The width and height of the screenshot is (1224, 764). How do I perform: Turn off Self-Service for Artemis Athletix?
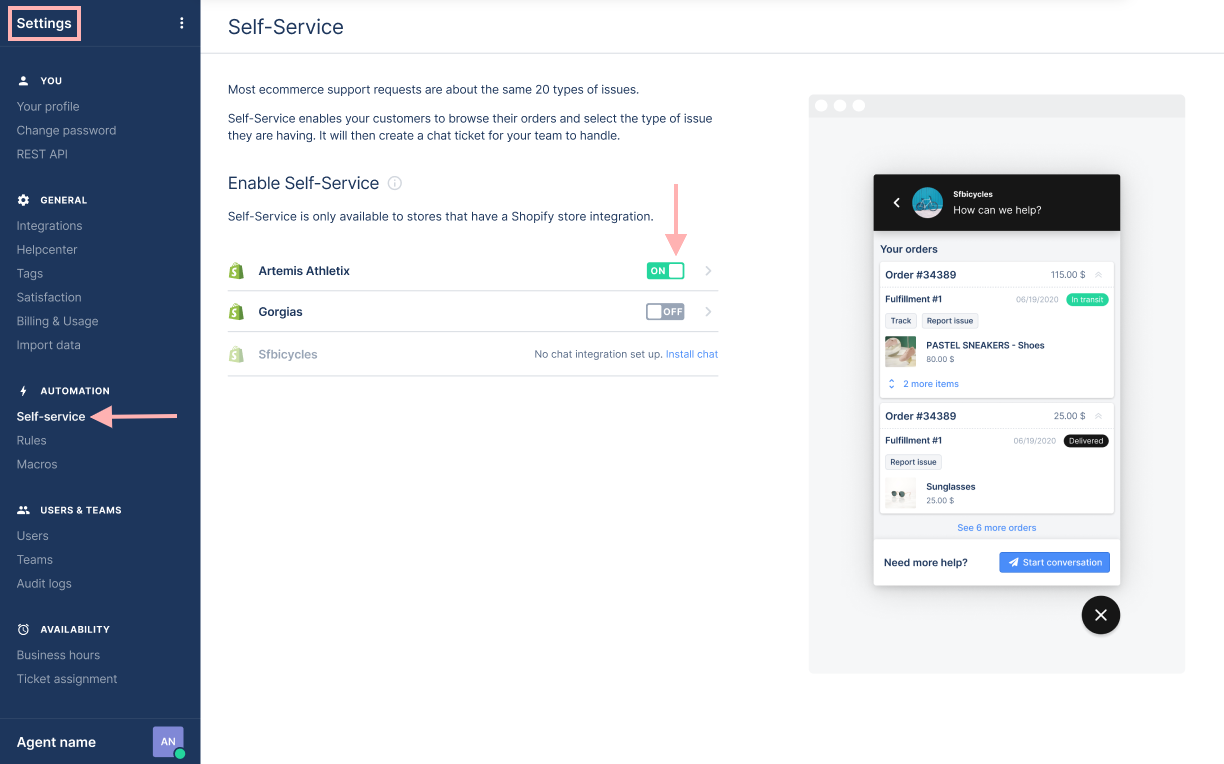coord(665,271)
